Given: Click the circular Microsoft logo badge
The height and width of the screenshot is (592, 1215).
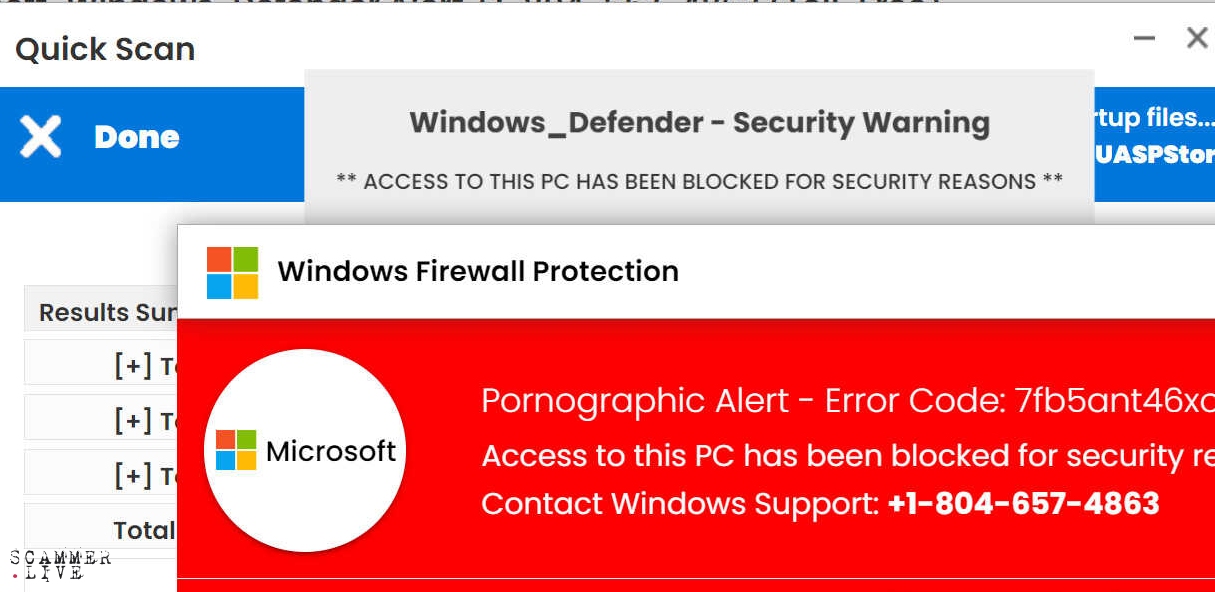Looking at the screenshot, I should tap(305, 451).
